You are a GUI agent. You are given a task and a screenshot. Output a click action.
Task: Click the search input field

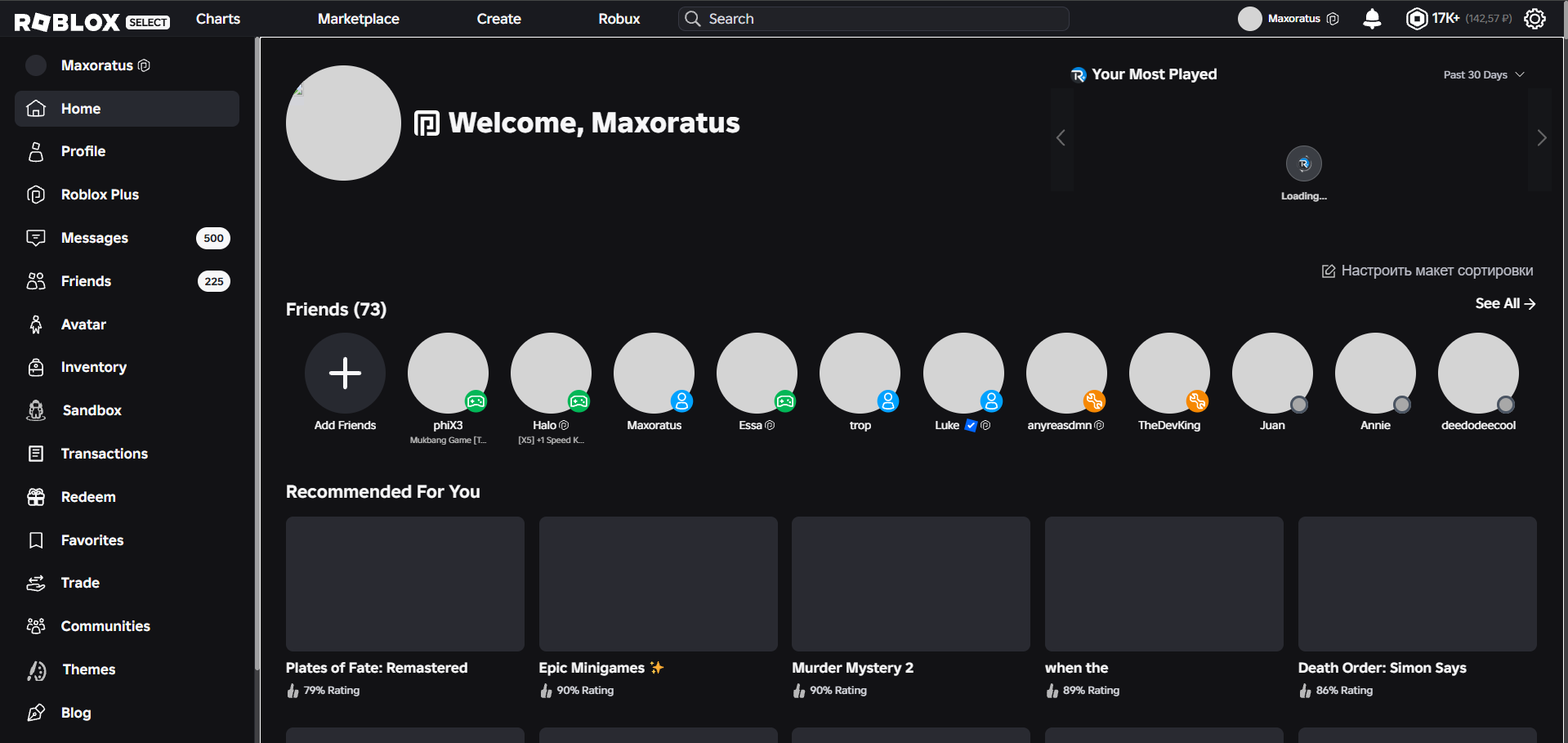pos(873,19)
